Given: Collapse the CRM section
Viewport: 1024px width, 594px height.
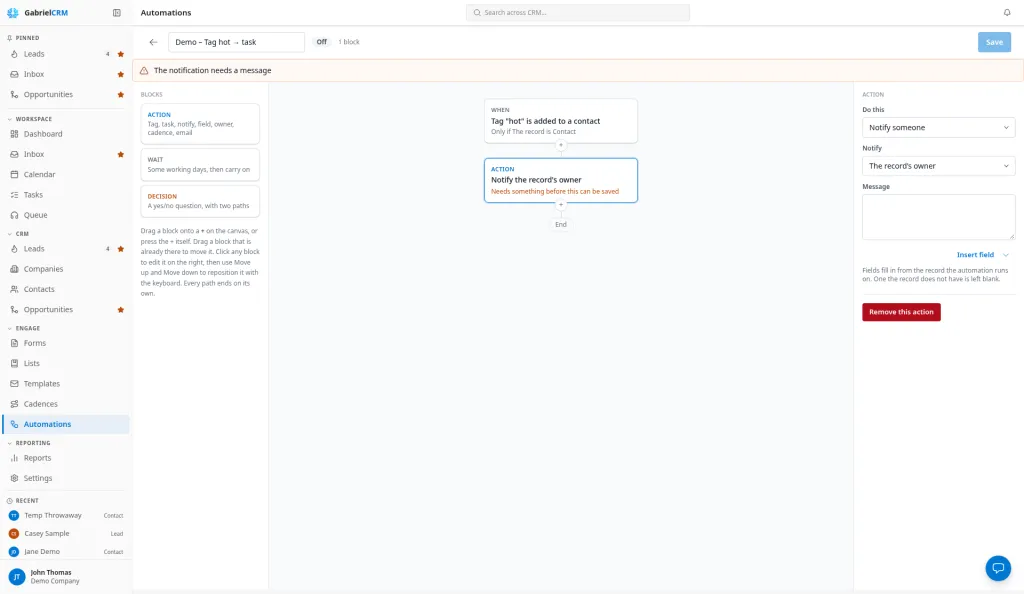Looking at the screenshot, I should click(9, 234).
